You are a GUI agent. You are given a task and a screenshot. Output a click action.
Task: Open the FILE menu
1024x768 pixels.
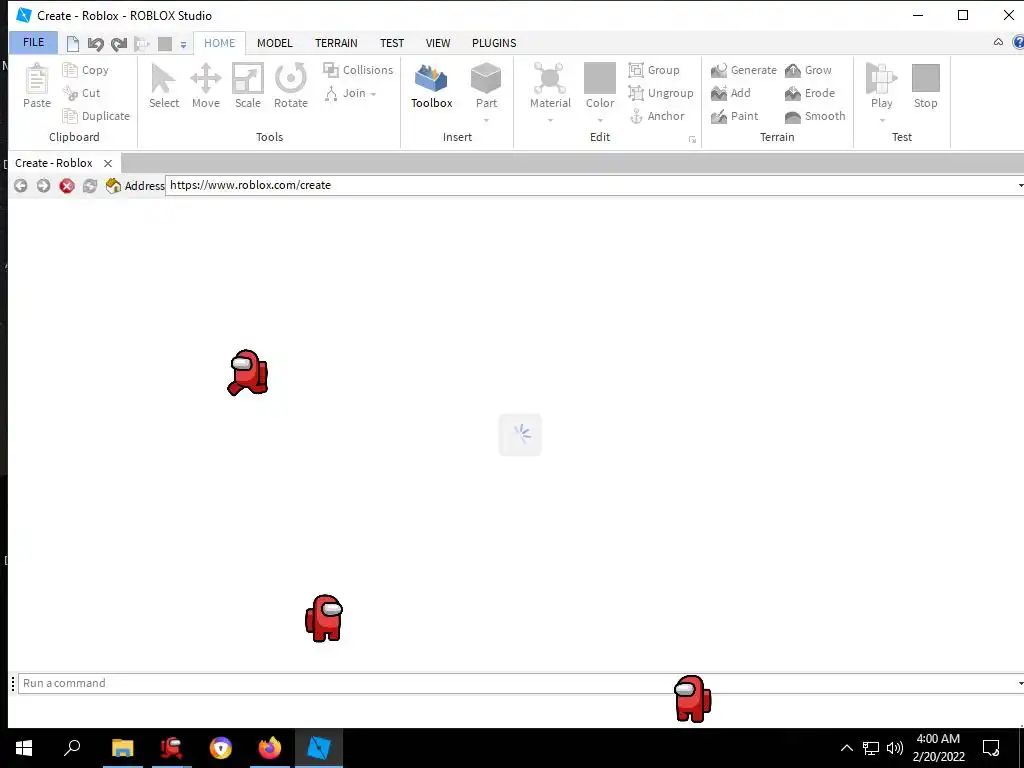tap(33, 42)
